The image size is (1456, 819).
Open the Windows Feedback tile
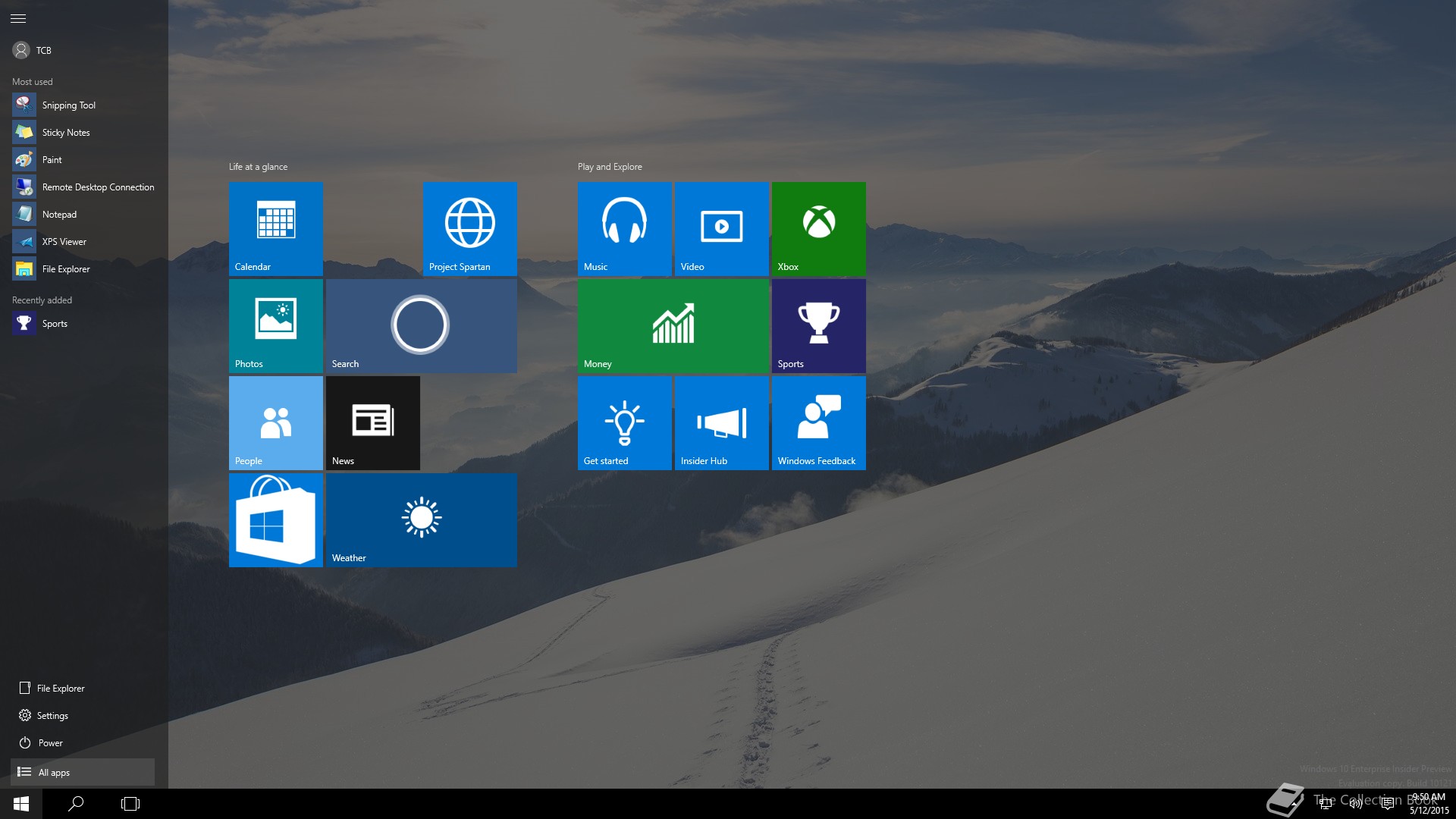click(819, 423)
